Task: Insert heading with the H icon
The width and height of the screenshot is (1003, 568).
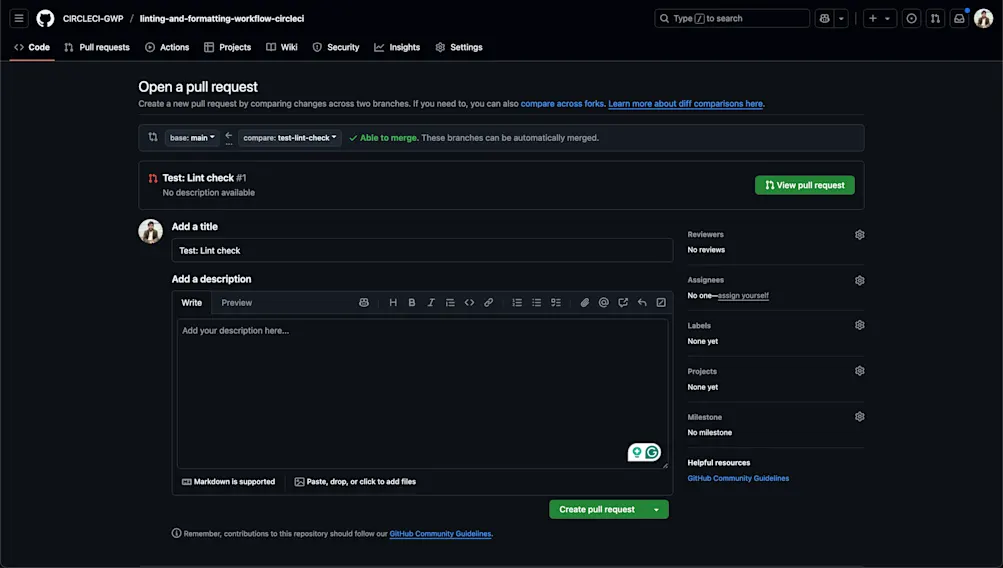Action: pyautogui.click(x=393, y=303)
